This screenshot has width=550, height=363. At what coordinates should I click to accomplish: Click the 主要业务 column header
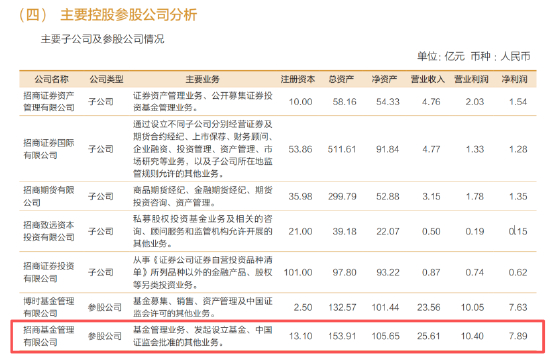(x=202, y=79)
